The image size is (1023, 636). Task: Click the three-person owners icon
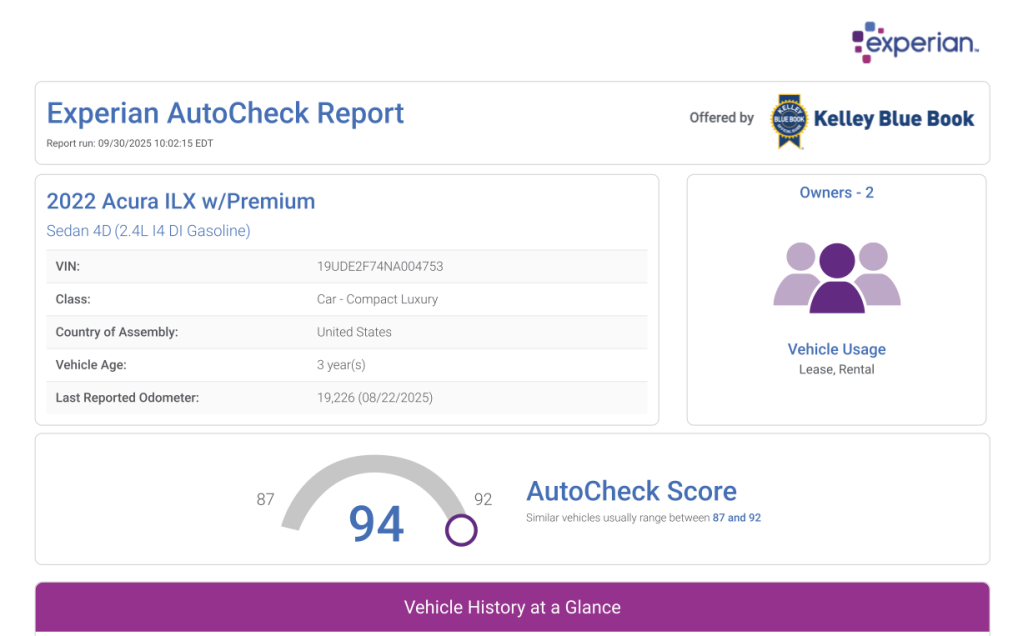click(x=836, y=277)
